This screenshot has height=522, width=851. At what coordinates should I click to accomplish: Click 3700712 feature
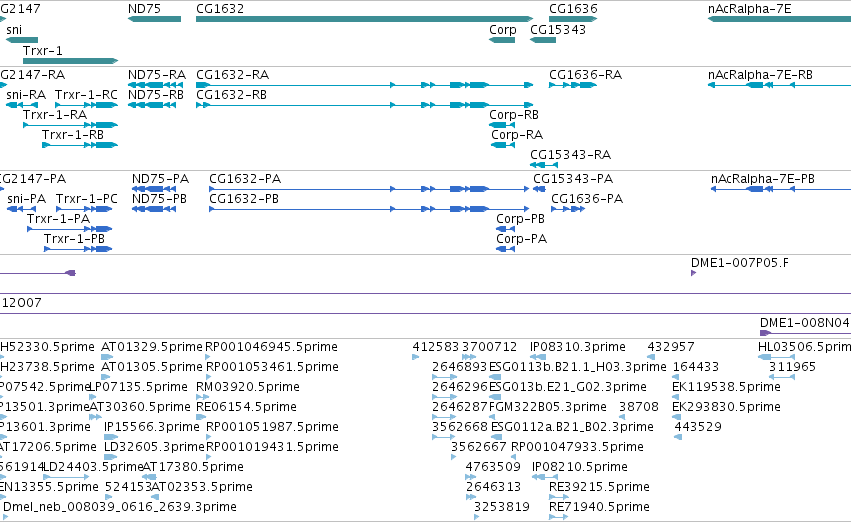tap(469, 357)
